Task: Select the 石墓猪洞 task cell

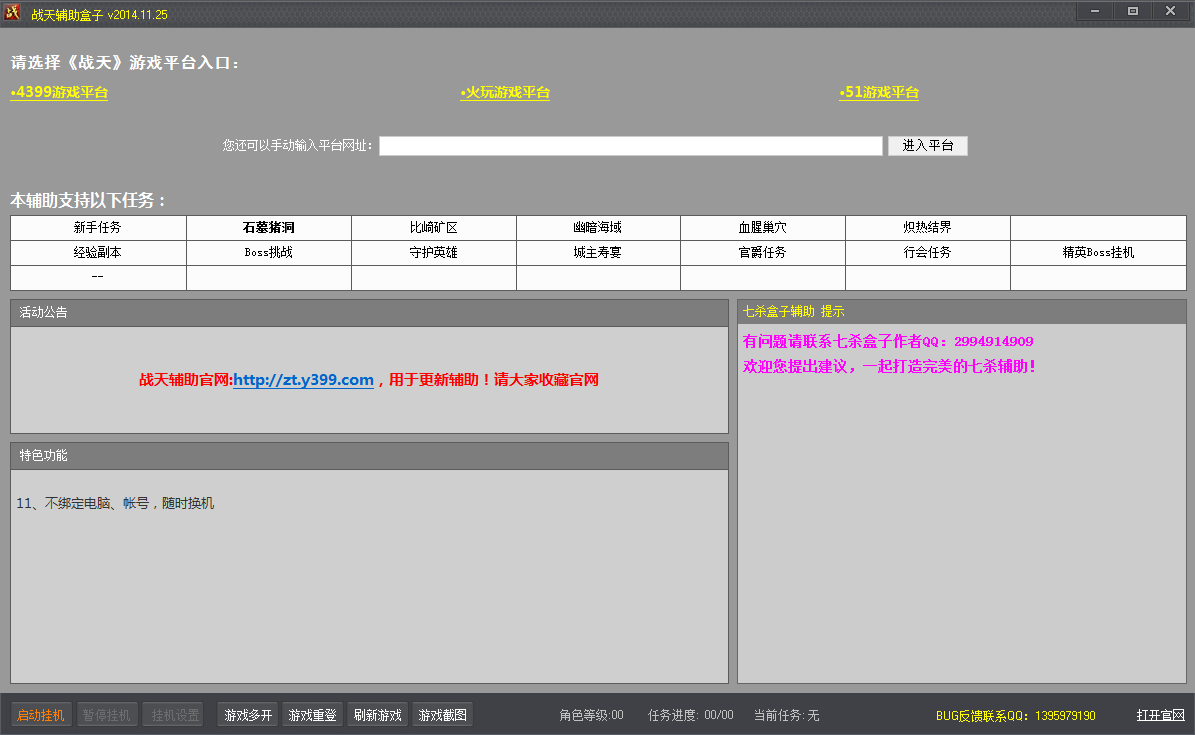Action: (268, 227)
